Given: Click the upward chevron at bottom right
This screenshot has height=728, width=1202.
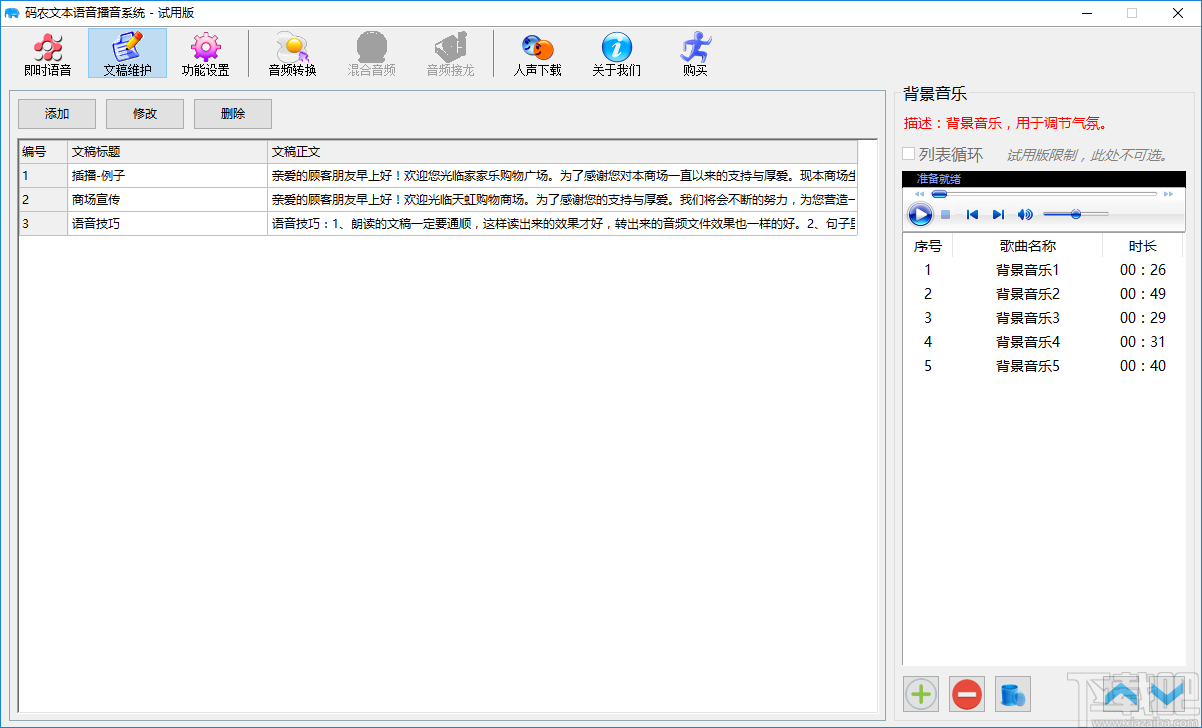Looking at the screenshot, I should click(x=1121, y=694).
